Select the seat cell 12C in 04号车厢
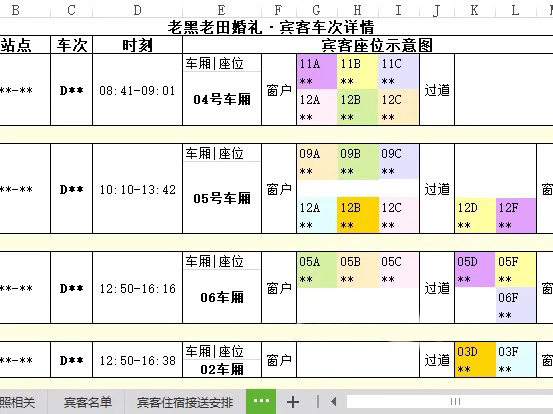 click(x=399, y=107)
